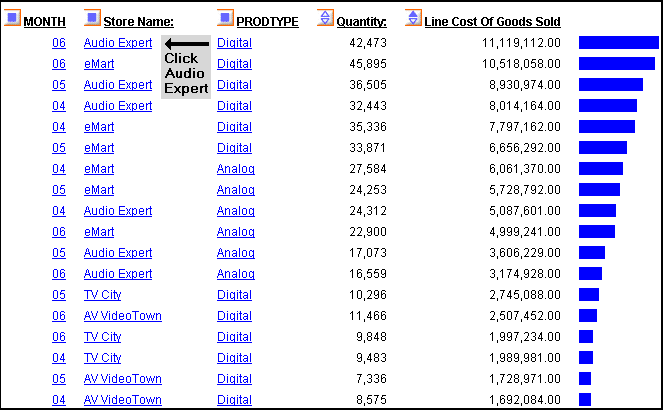Image resolution: width=663 pixels, height=410 pixels.
Task: Click the Quantity column header
Action: (362, 22)
